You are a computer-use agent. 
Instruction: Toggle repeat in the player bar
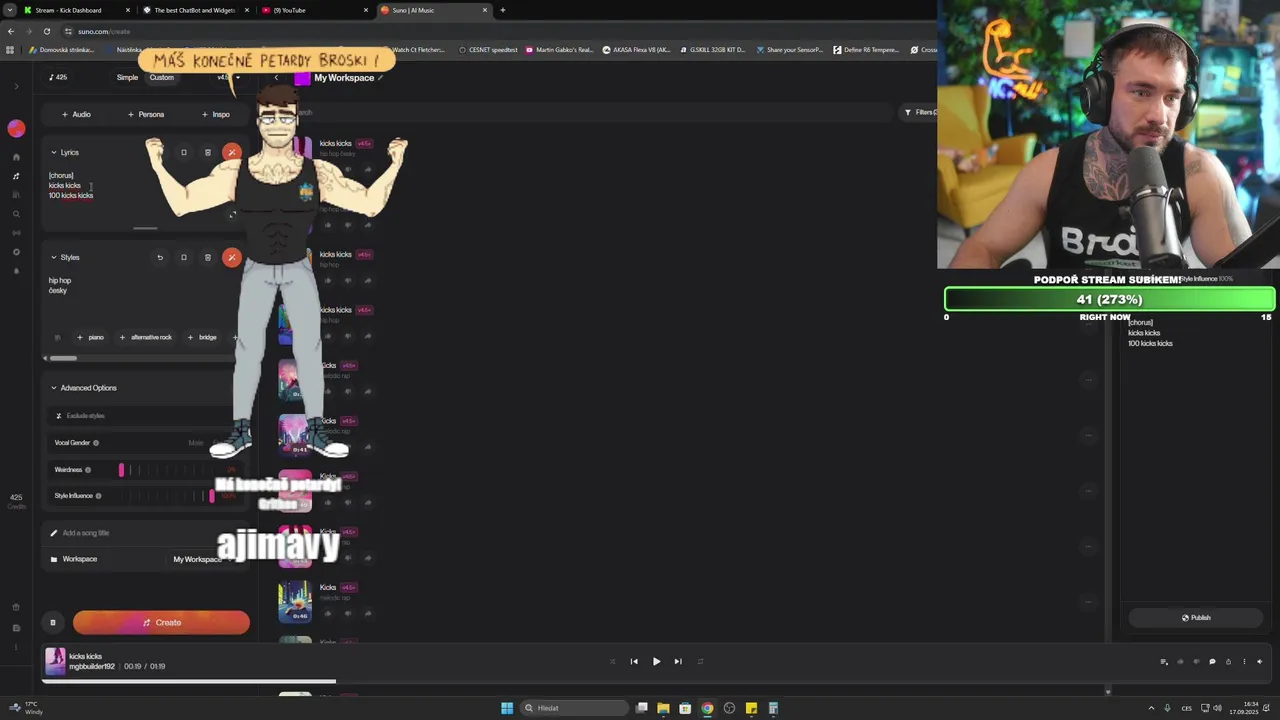click(700, 661)
